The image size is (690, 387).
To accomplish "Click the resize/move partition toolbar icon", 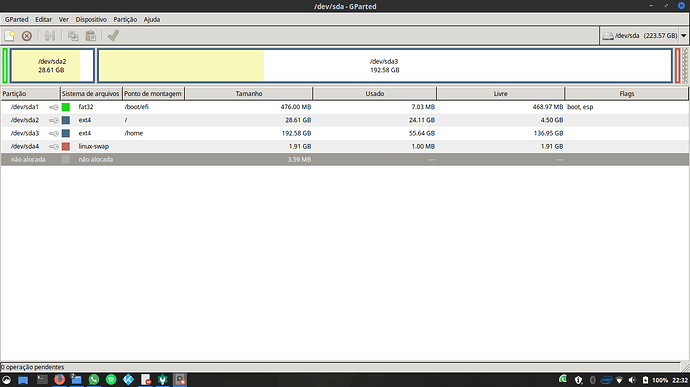I will [50, 36].
